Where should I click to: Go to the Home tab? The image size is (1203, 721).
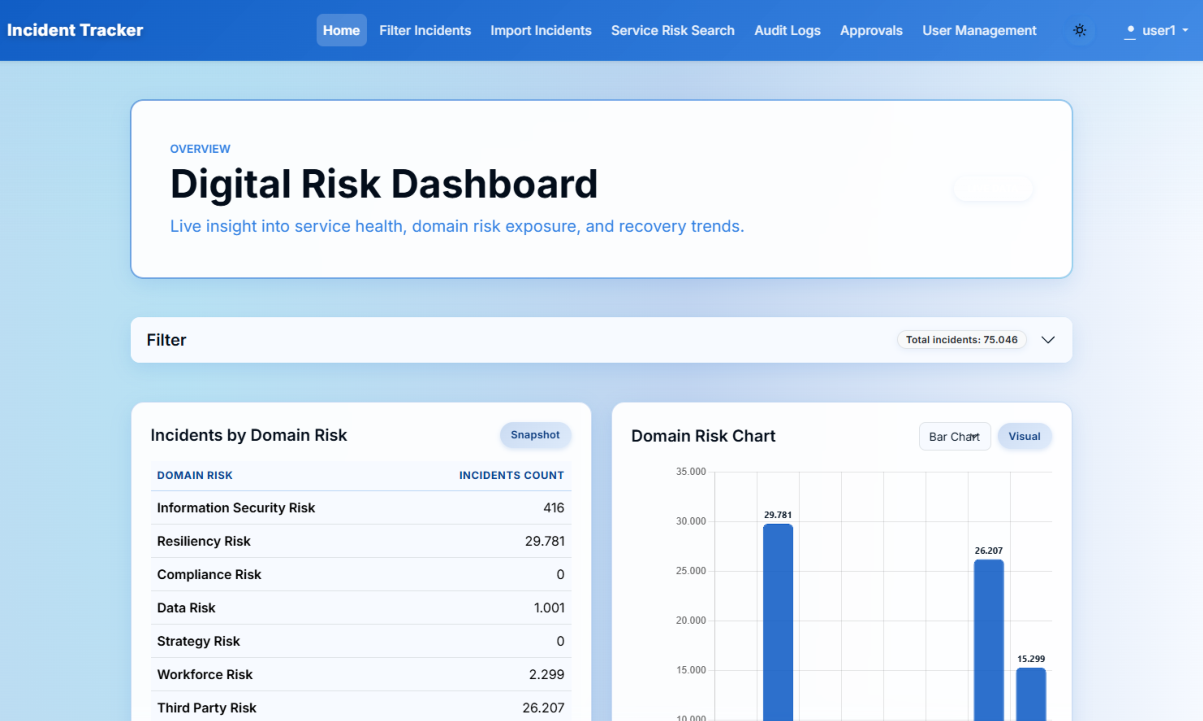pos(341,30)
